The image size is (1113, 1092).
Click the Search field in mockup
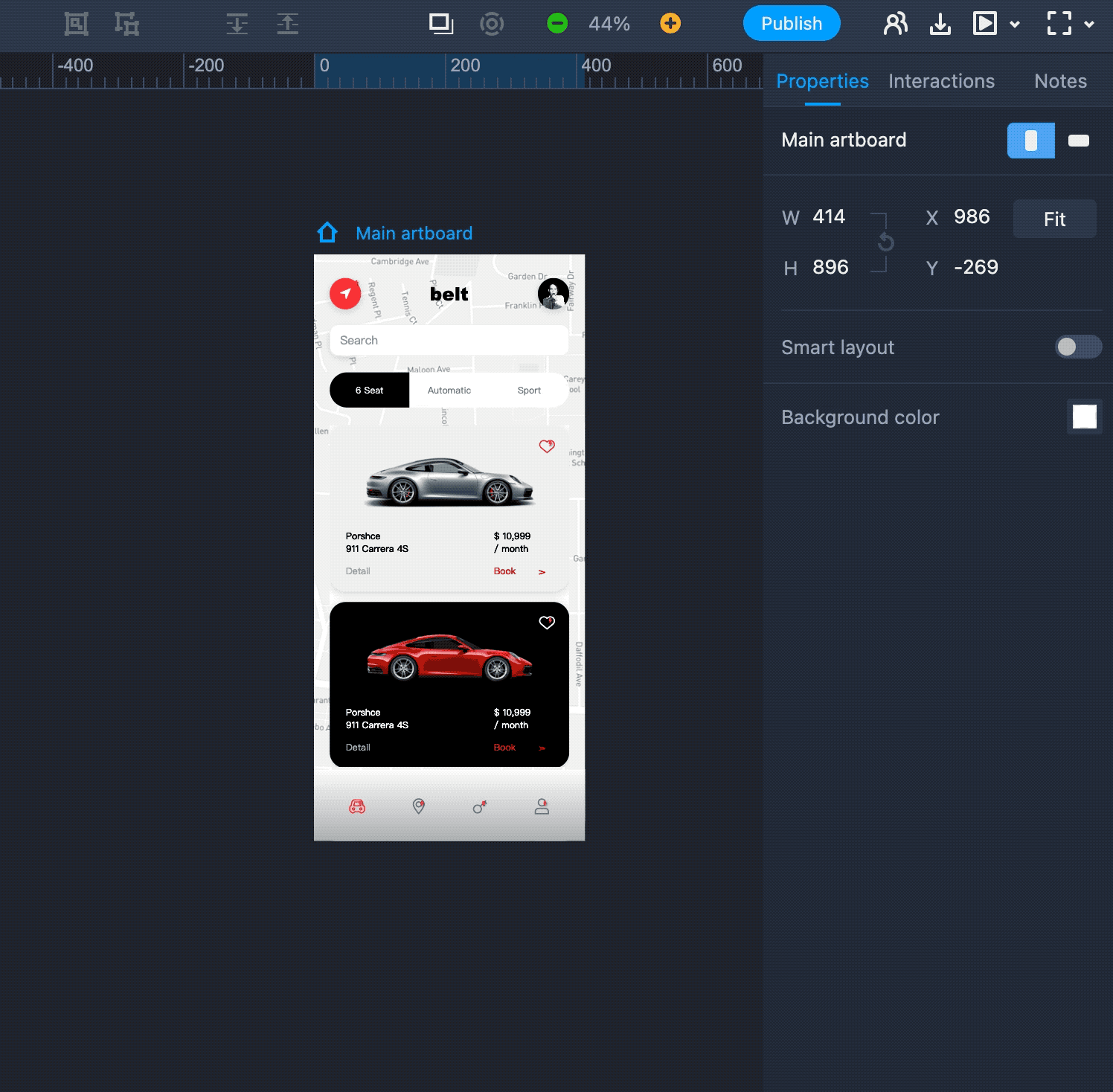449,340
